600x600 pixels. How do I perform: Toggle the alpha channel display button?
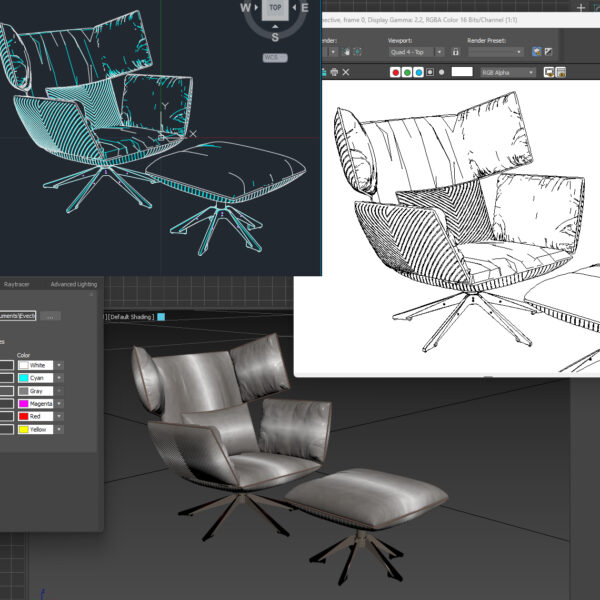point(430,72)
